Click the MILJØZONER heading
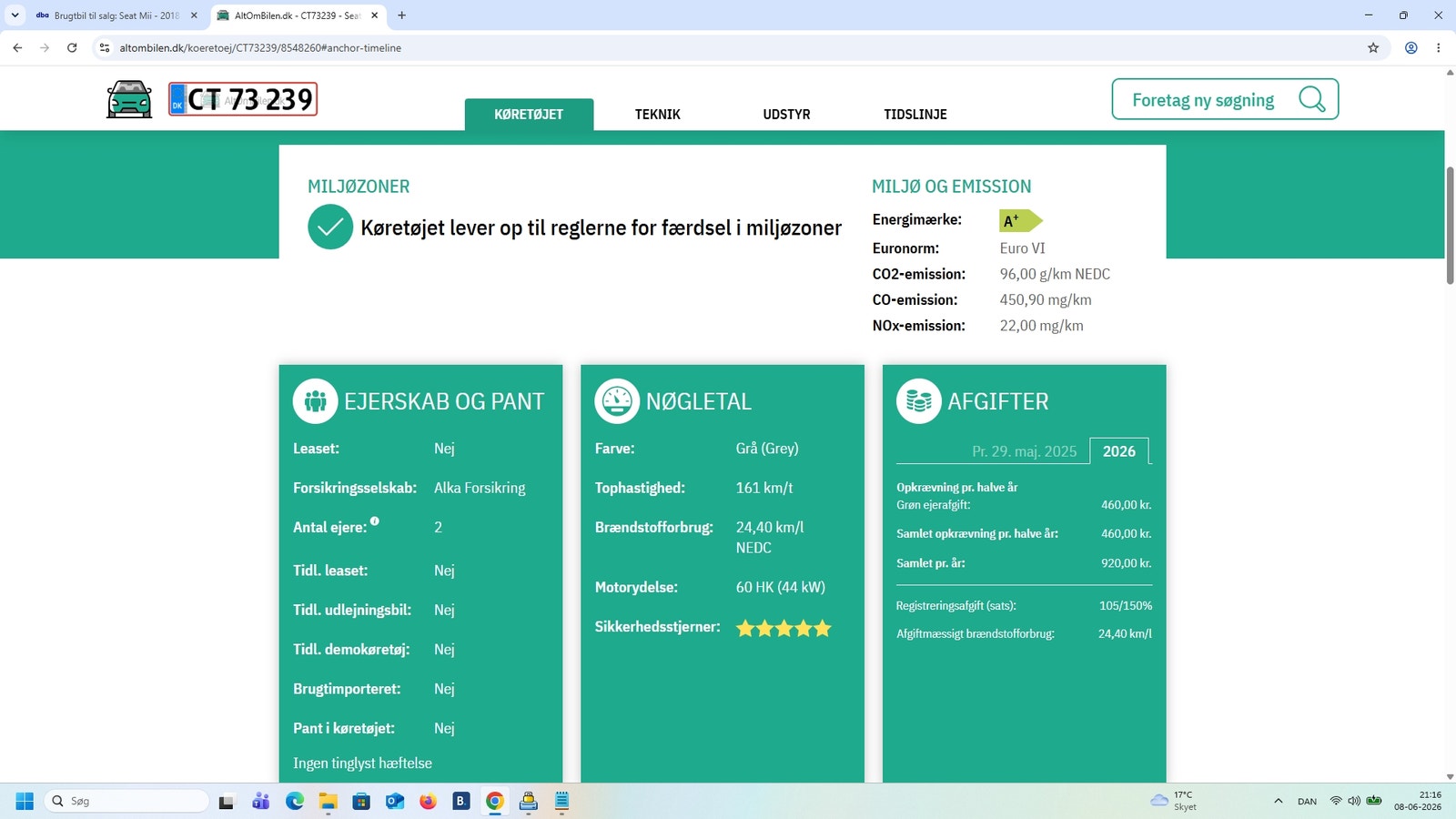The height and width of the screenshot is (819, 1456). coord(359,187)
